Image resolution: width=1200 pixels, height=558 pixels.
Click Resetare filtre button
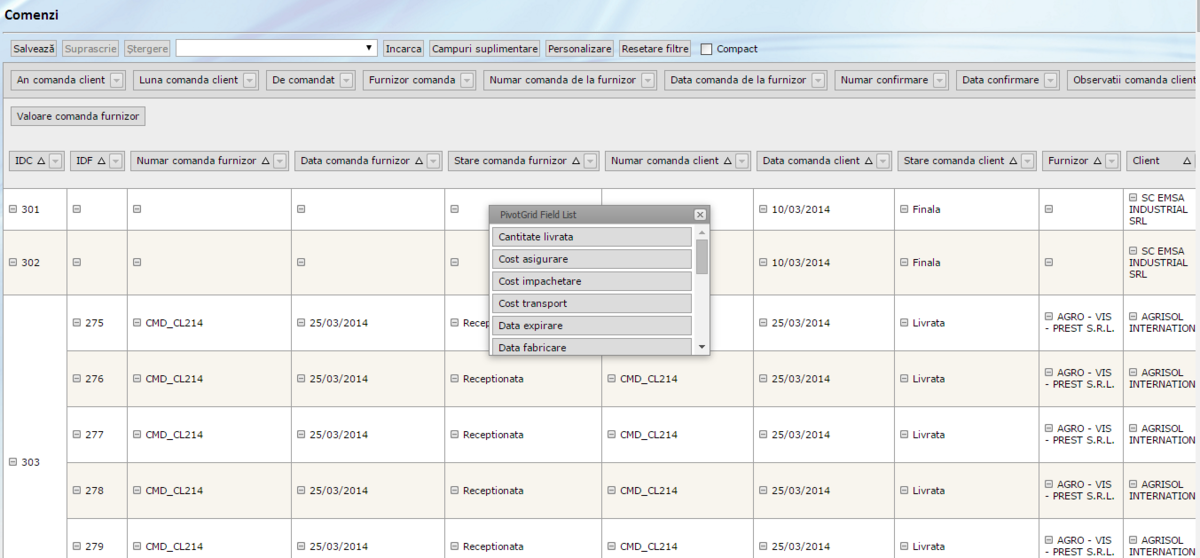point(655,48)
